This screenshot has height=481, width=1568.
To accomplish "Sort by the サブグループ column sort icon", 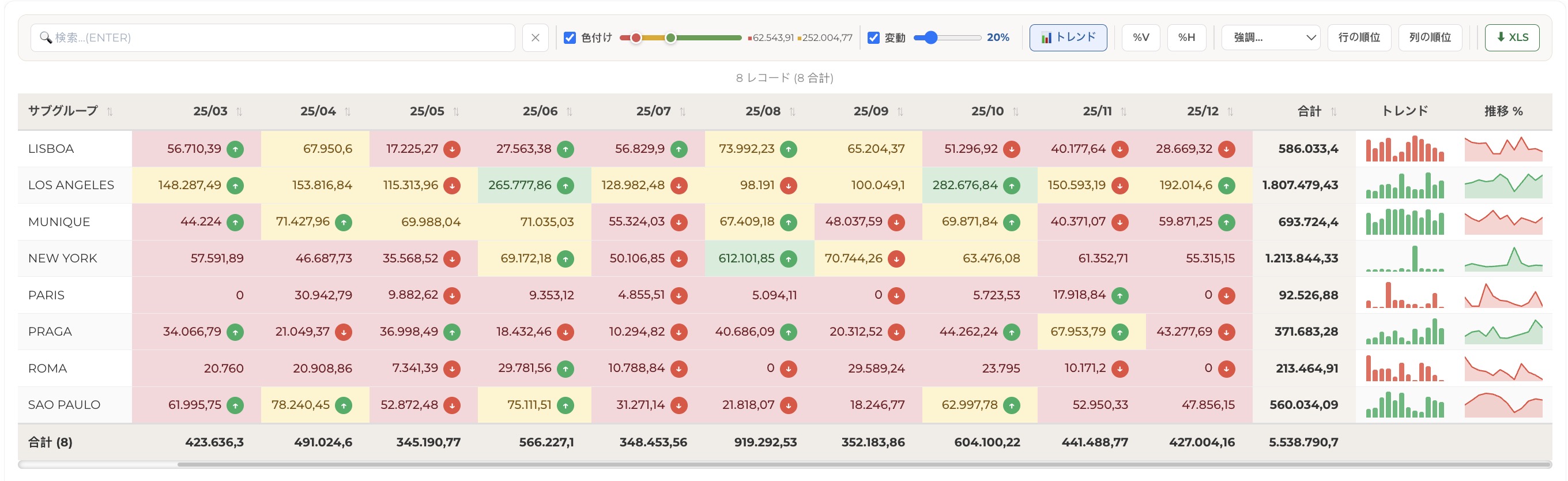I will click(110, 111).
